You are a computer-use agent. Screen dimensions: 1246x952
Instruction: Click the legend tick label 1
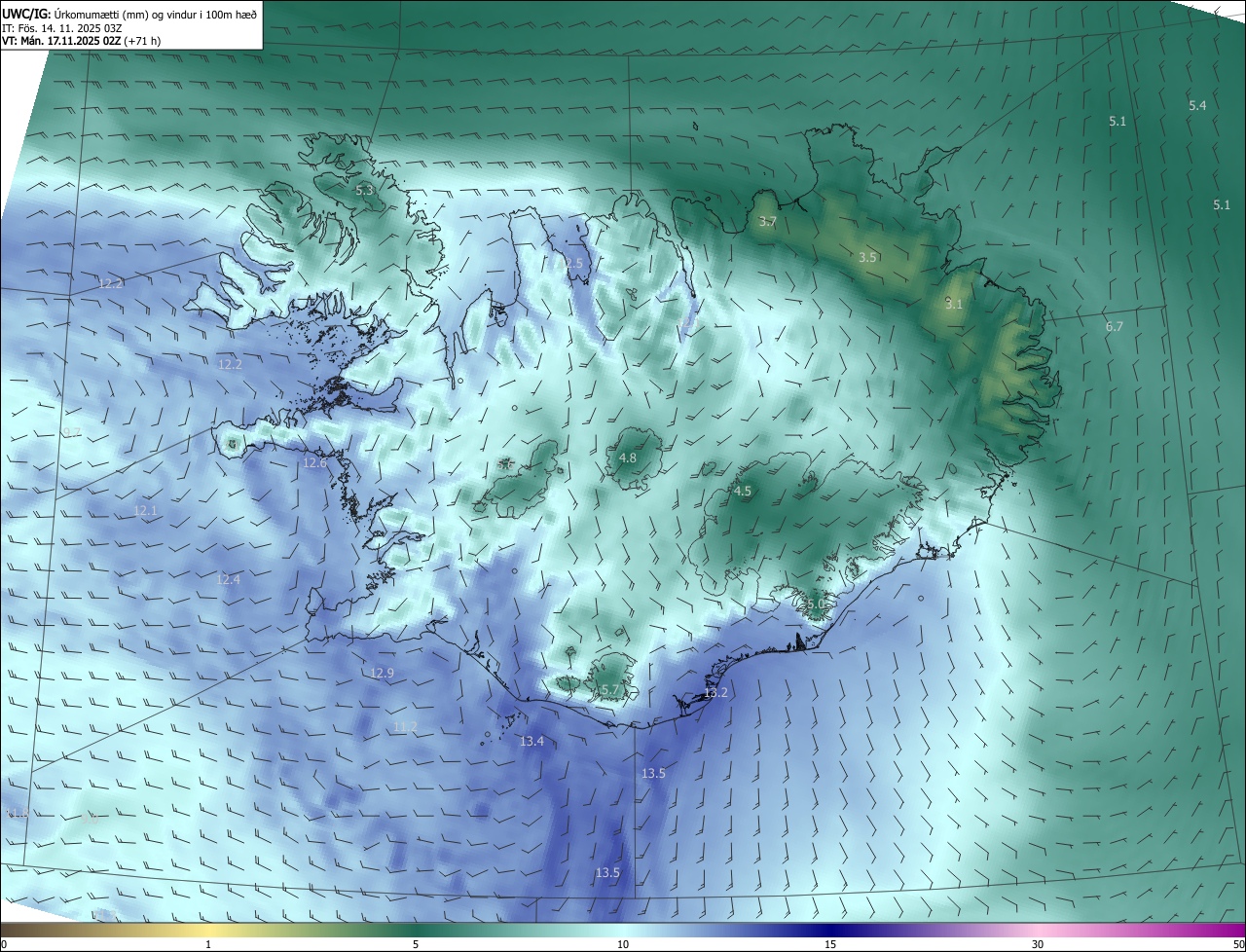point(208,944)
